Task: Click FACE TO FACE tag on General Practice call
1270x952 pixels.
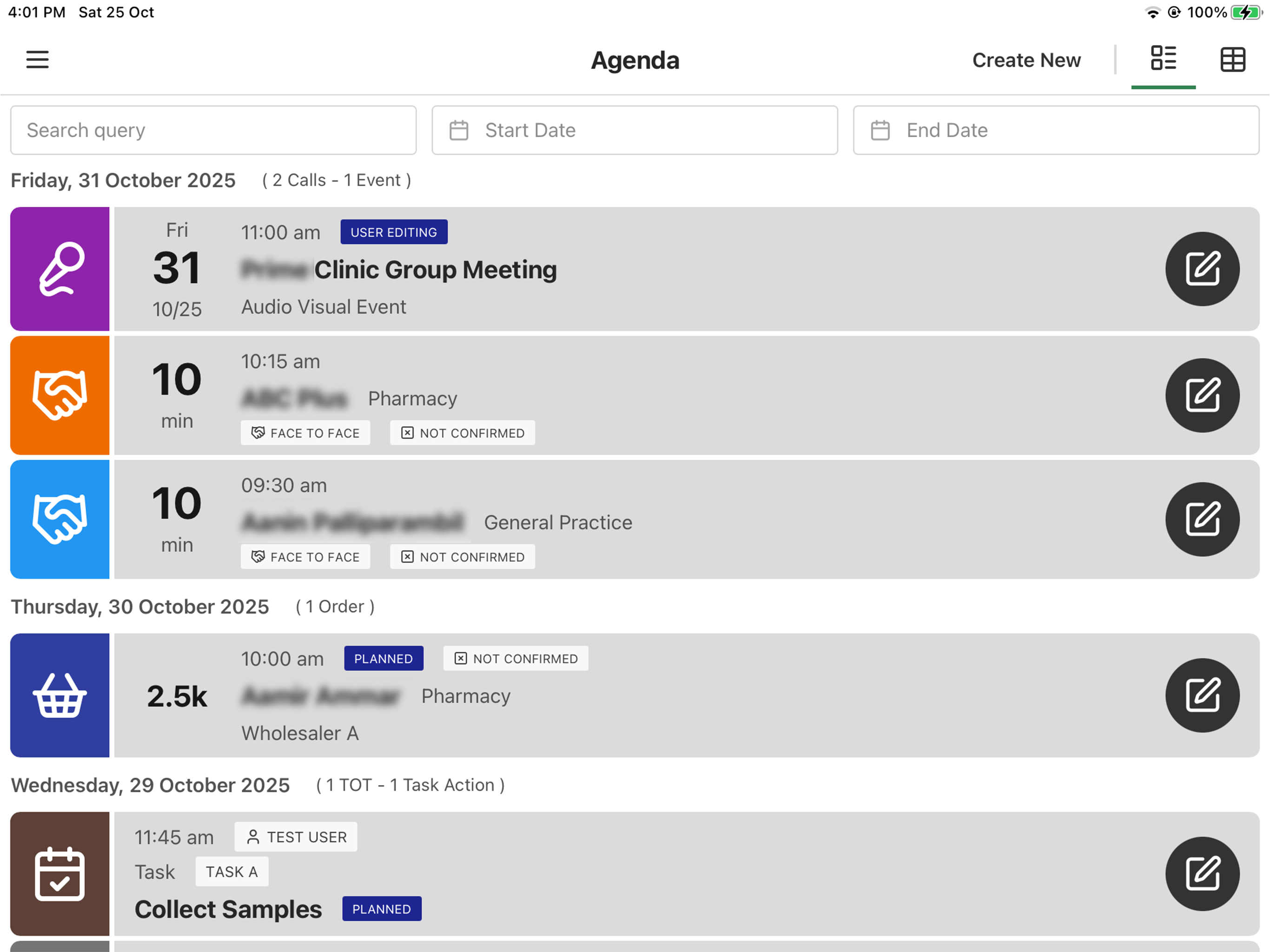Action: [305, 557]
